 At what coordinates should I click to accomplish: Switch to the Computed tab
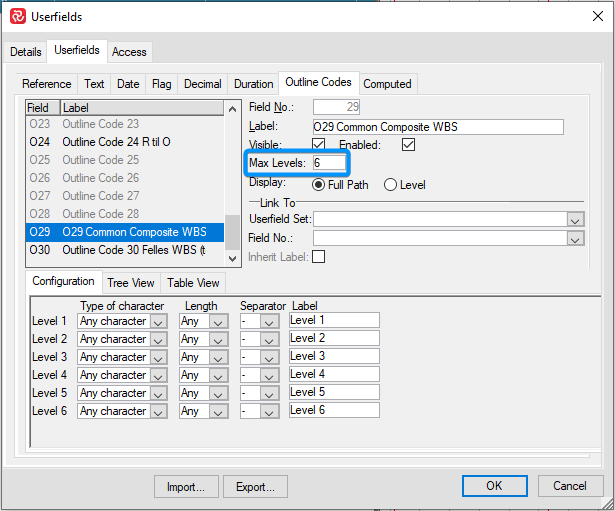pos(387,84)
